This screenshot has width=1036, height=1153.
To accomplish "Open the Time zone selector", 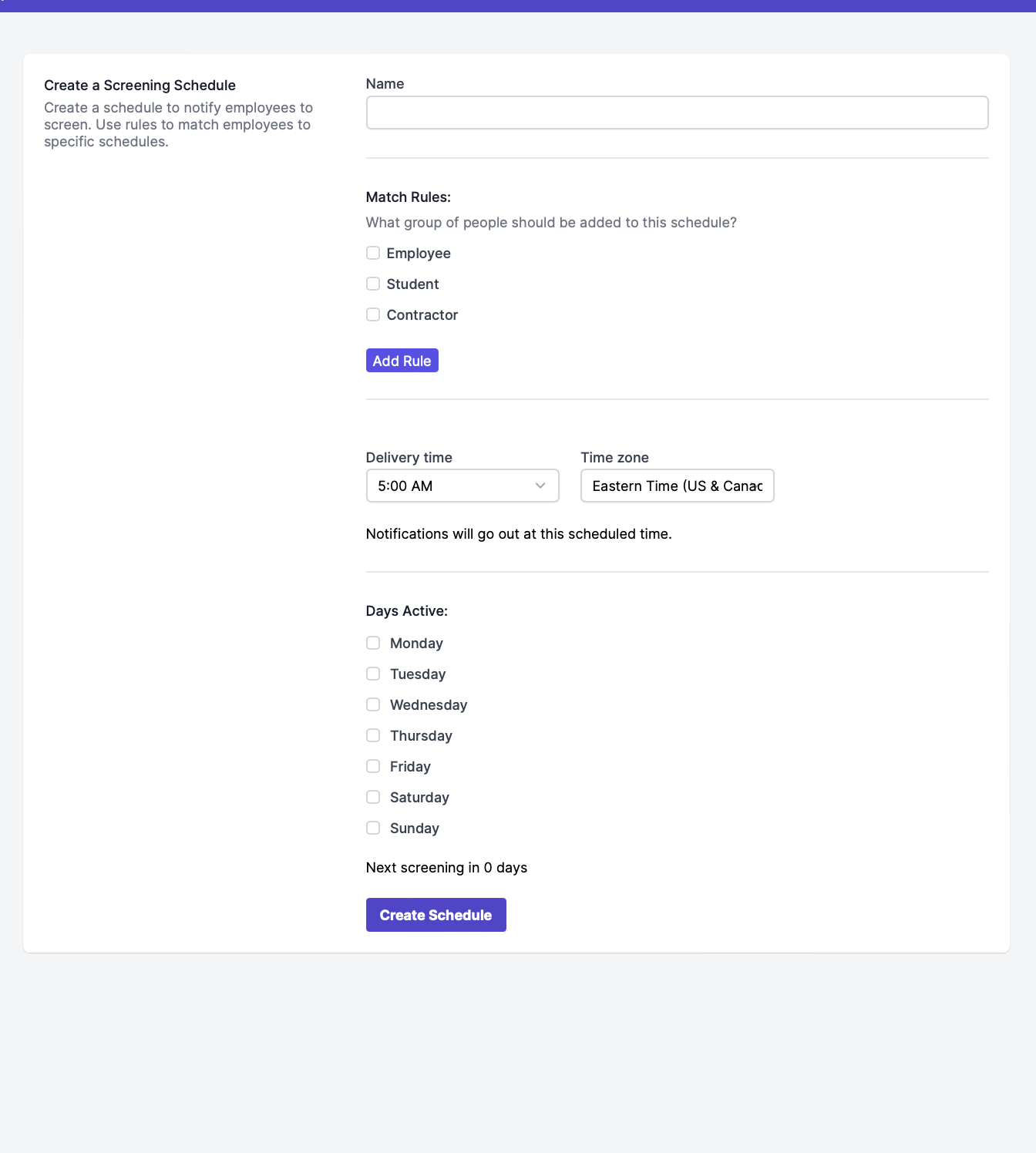I will tap(677, 486).
